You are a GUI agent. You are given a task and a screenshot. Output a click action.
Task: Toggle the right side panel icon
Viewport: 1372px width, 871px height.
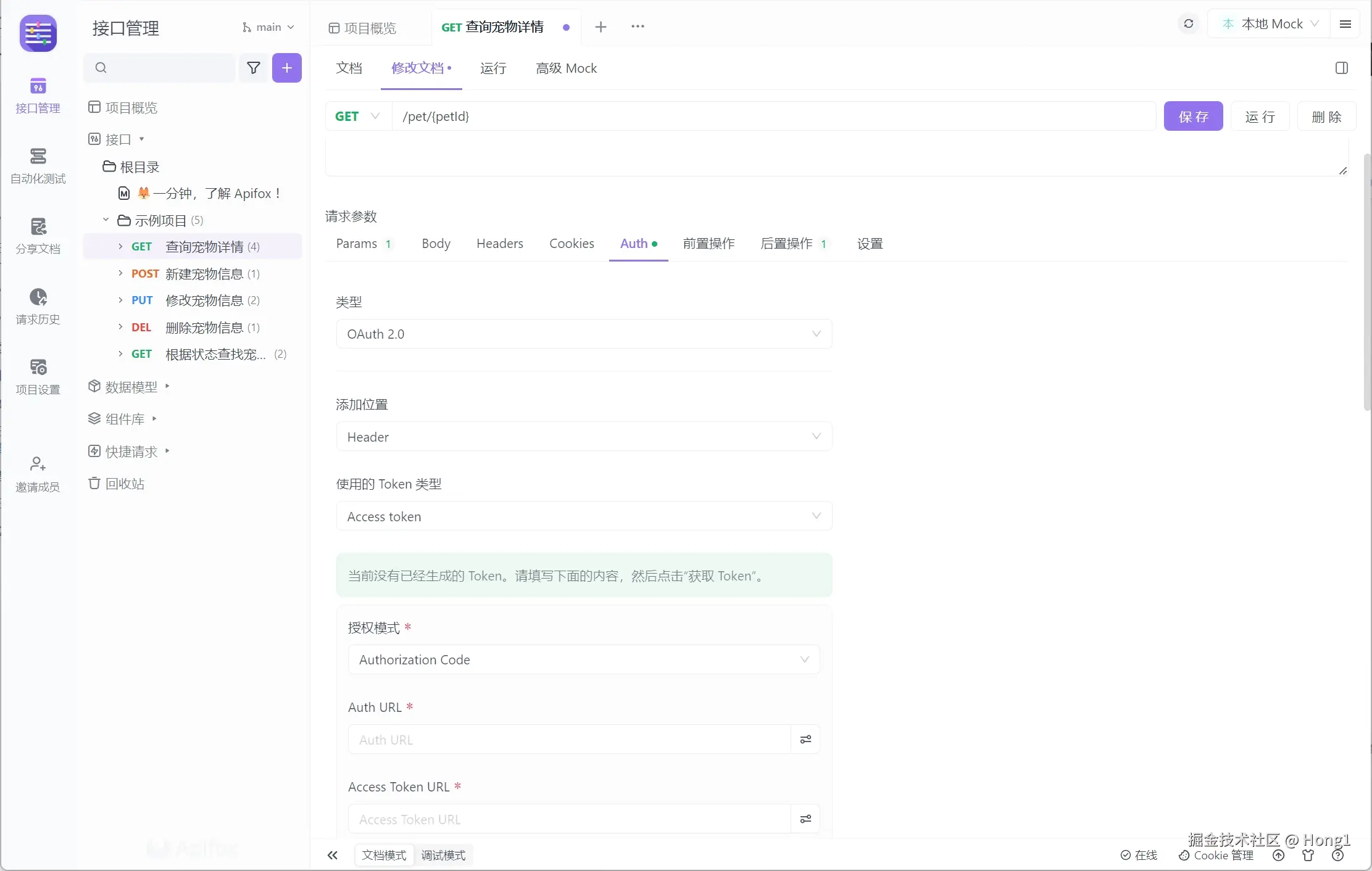pyautogui.click(x=1341, y=68)
